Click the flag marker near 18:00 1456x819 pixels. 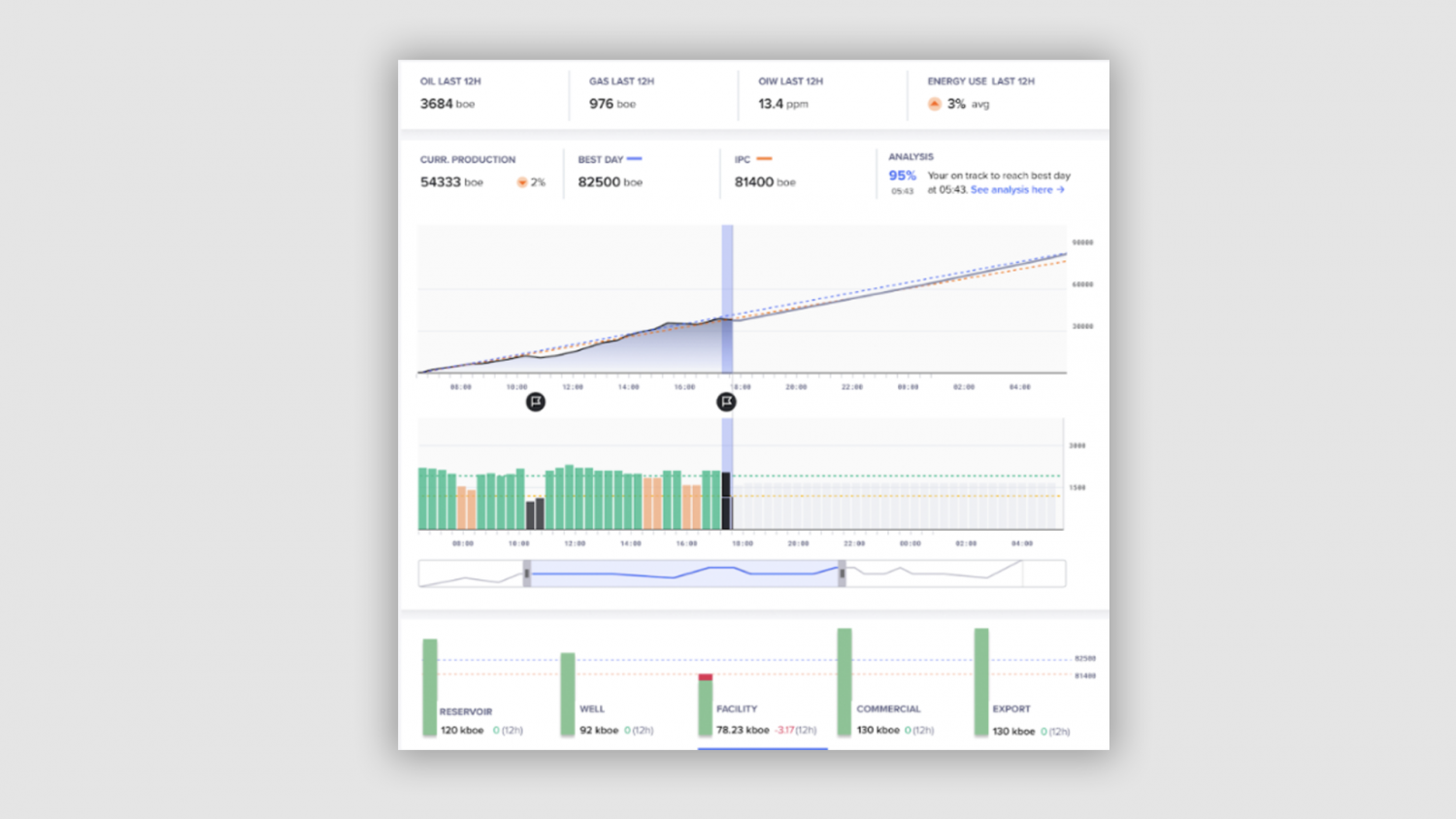(x=726, y=402)
